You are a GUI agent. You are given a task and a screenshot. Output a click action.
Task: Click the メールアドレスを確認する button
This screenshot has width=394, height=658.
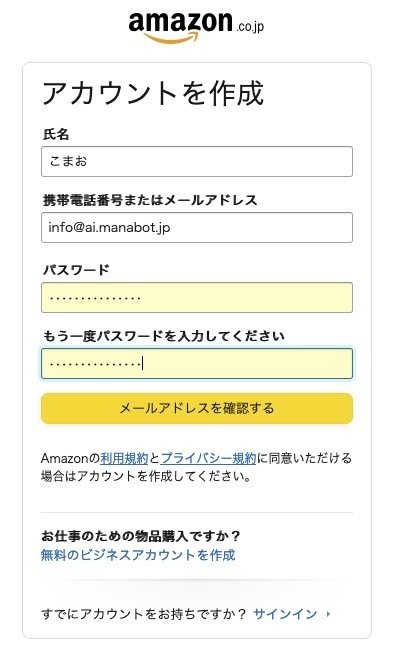(197, 408)
